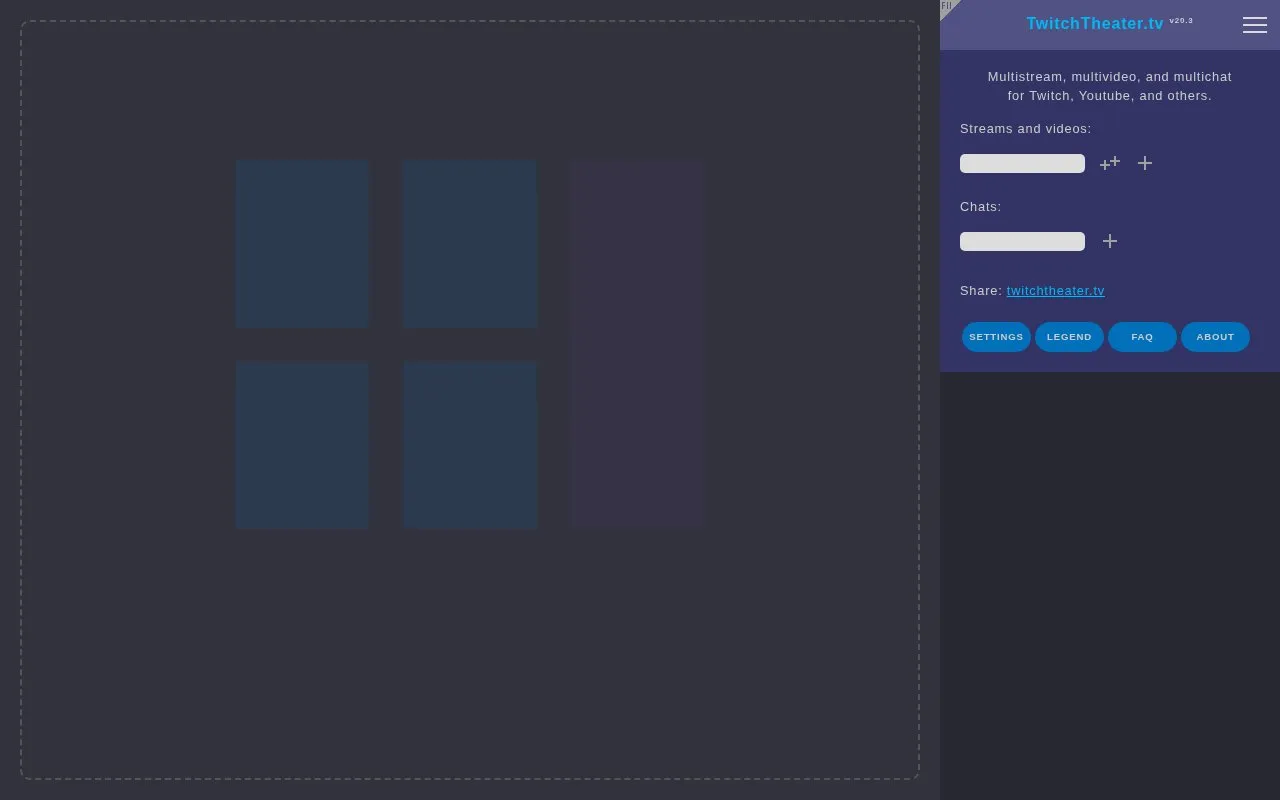This screenshot has width=1280, height=800.
Task: Focus the Chats input field
Action: point(1022,241)
